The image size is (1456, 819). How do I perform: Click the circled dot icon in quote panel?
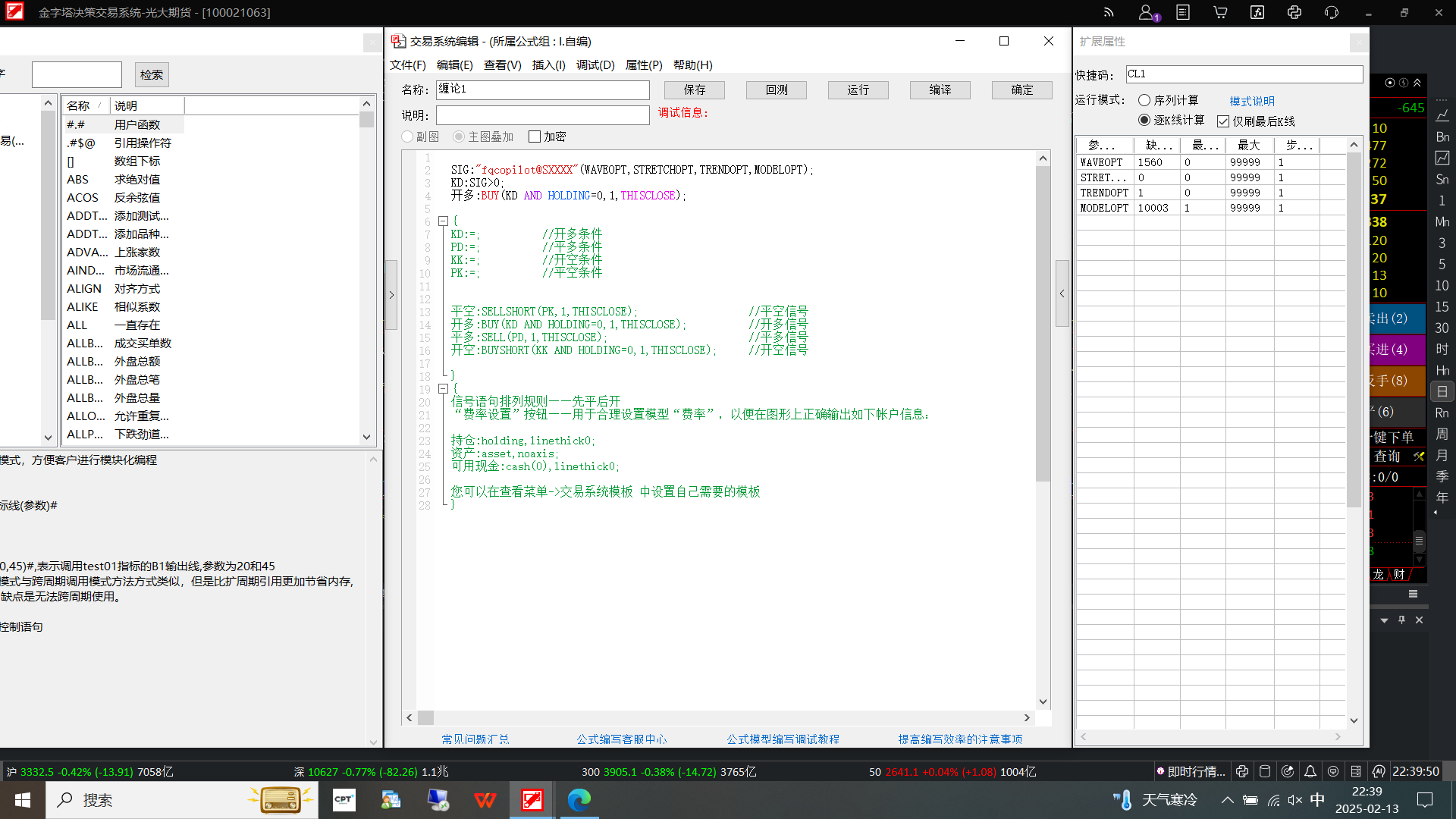point(1390,83)
